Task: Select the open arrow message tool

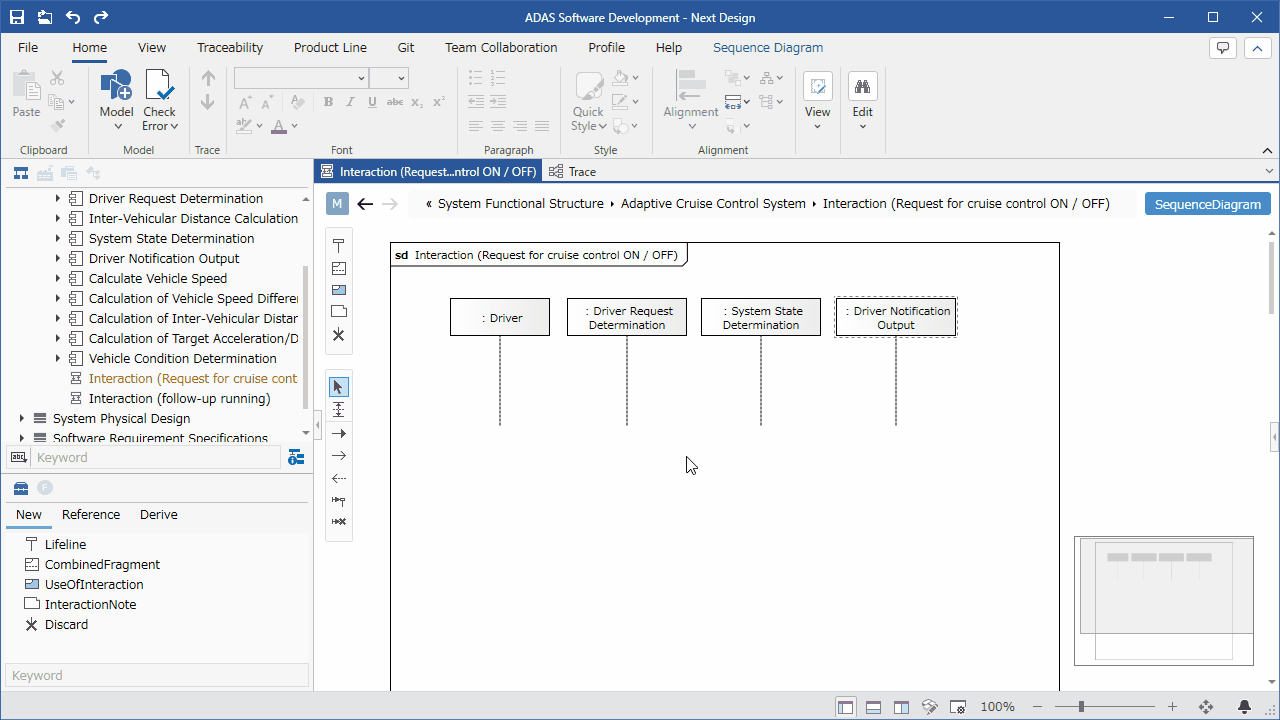Action: click(x=339, y=455)
